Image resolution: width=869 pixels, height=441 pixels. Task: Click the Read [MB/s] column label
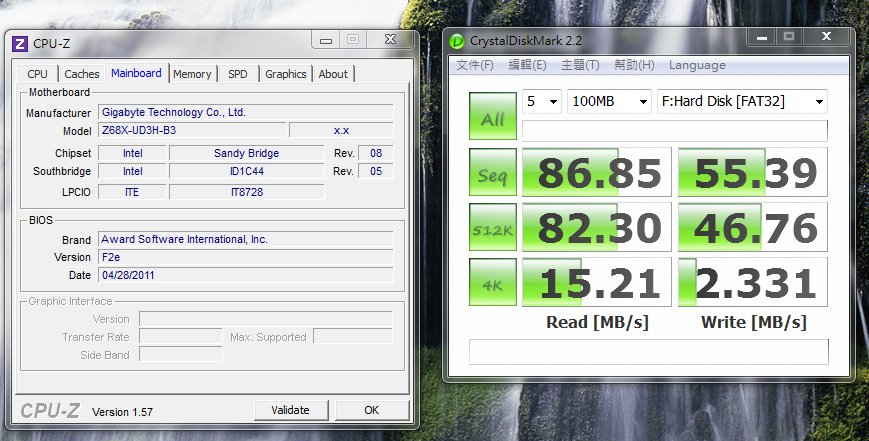[x=597, y=322]
